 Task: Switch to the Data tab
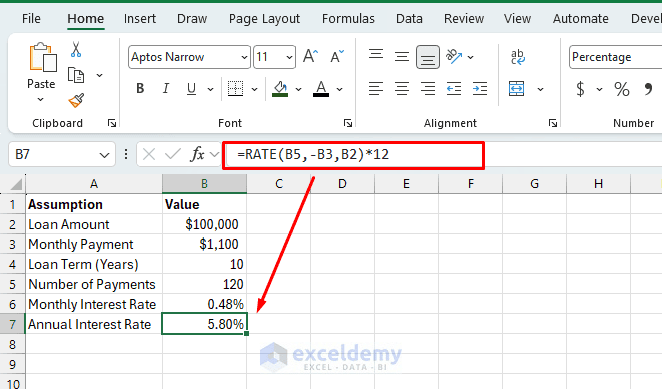(409, 19)
